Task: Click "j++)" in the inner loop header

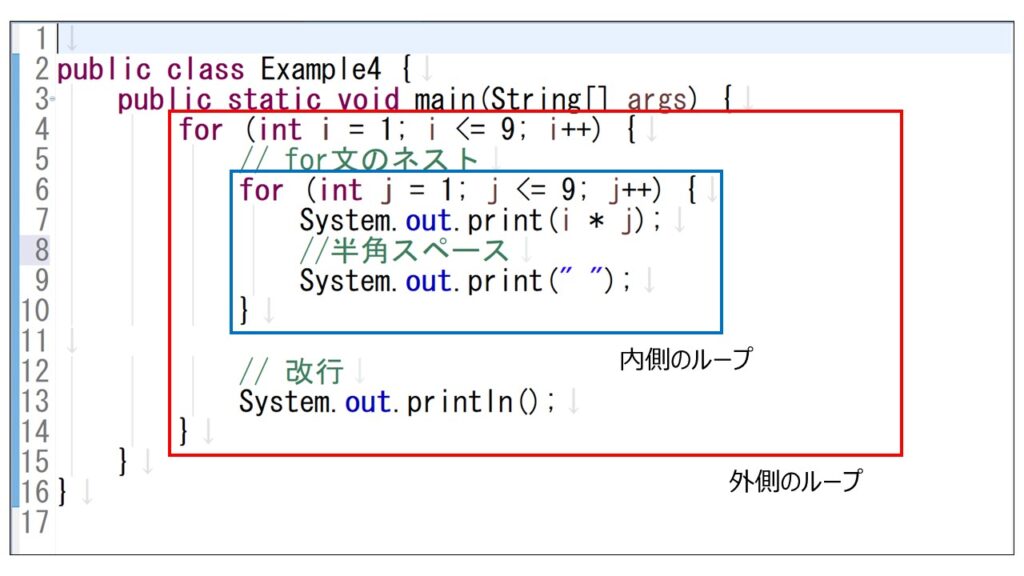Action: click(635, 190)
